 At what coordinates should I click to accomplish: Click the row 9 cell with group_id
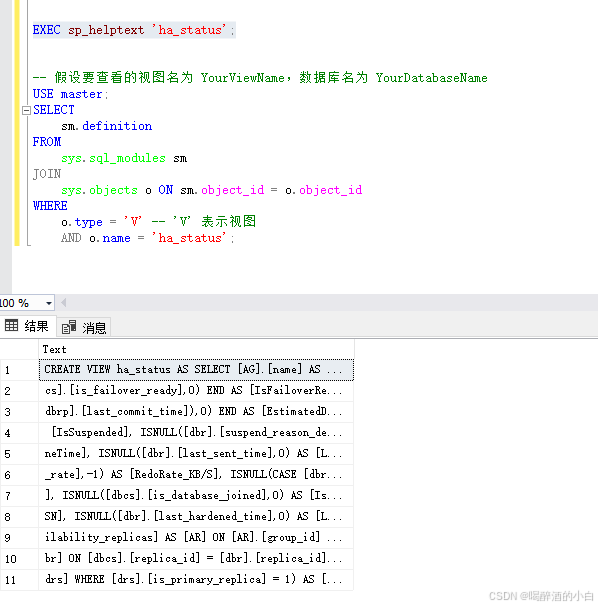[x=196, y=538]
